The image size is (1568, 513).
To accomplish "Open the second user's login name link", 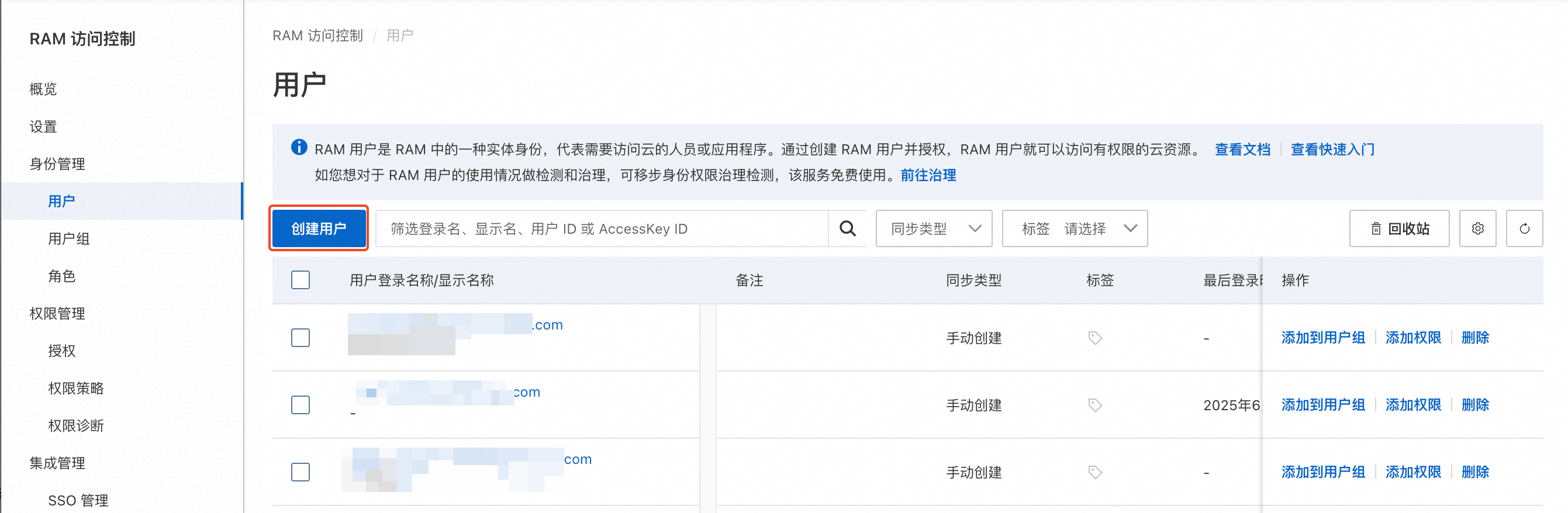I will 447,391.
